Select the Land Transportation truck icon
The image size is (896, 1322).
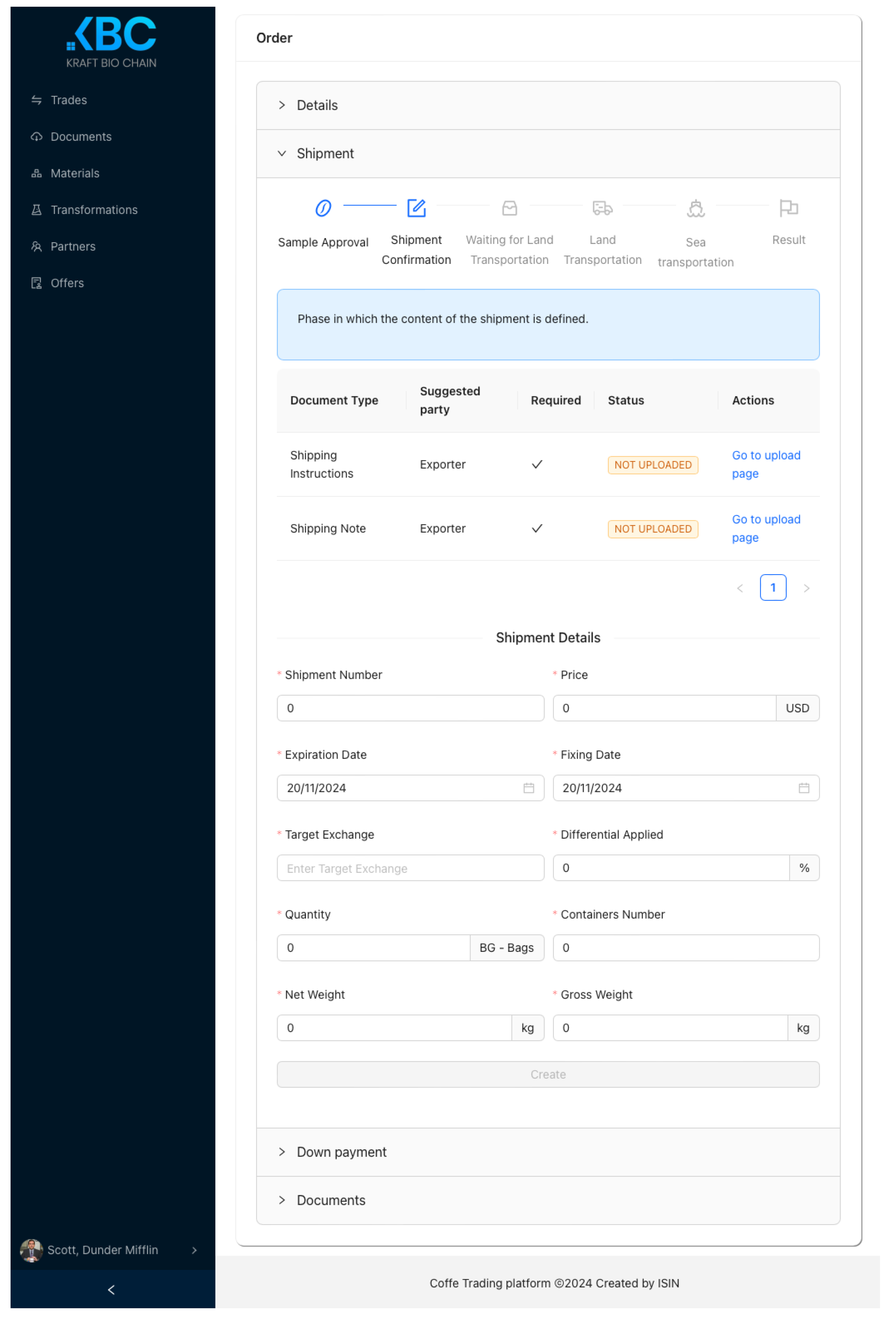coord(602,208)
